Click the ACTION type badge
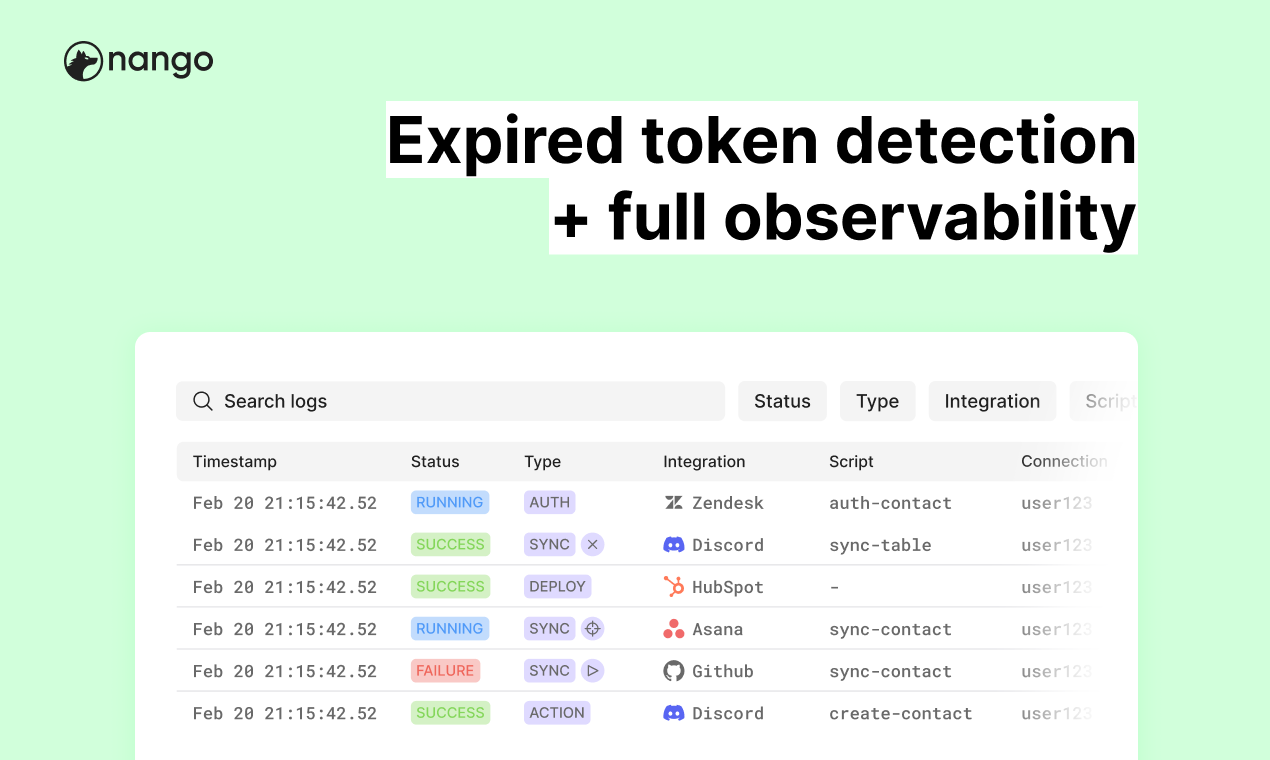The image size is (1270, 760). (x=557, y=713)
